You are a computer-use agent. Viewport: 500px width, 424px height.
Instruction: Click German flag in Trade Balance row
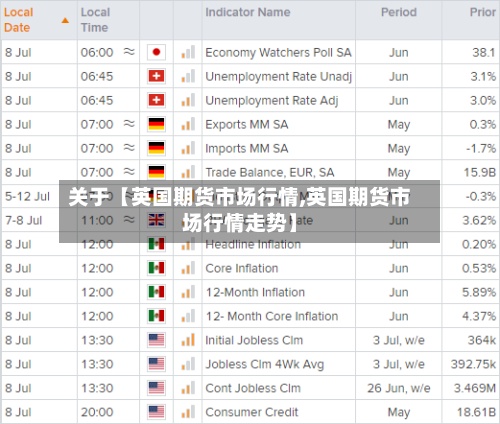click(x=156, y=172)
